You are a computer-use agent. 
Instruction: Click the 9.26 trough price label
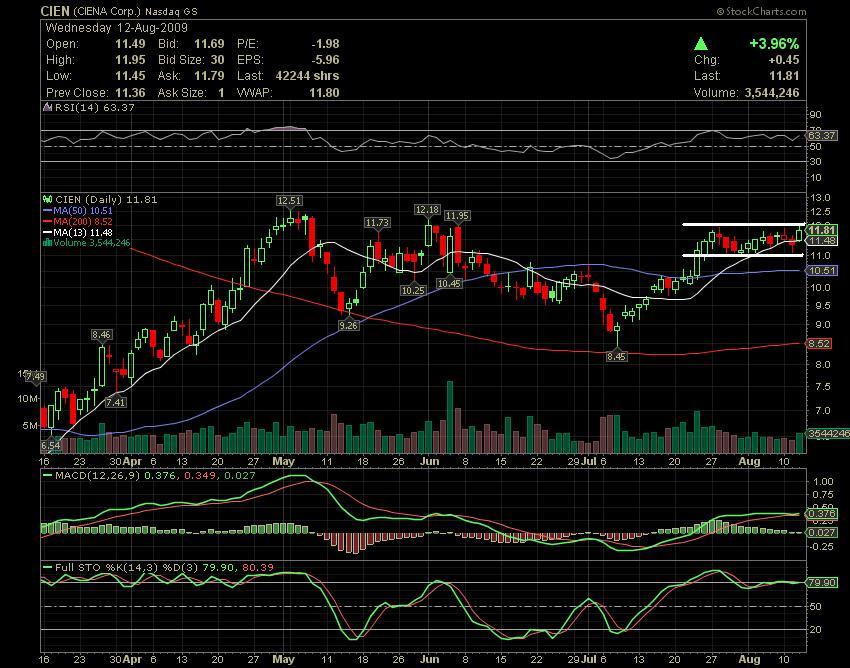tap(348, 326)
